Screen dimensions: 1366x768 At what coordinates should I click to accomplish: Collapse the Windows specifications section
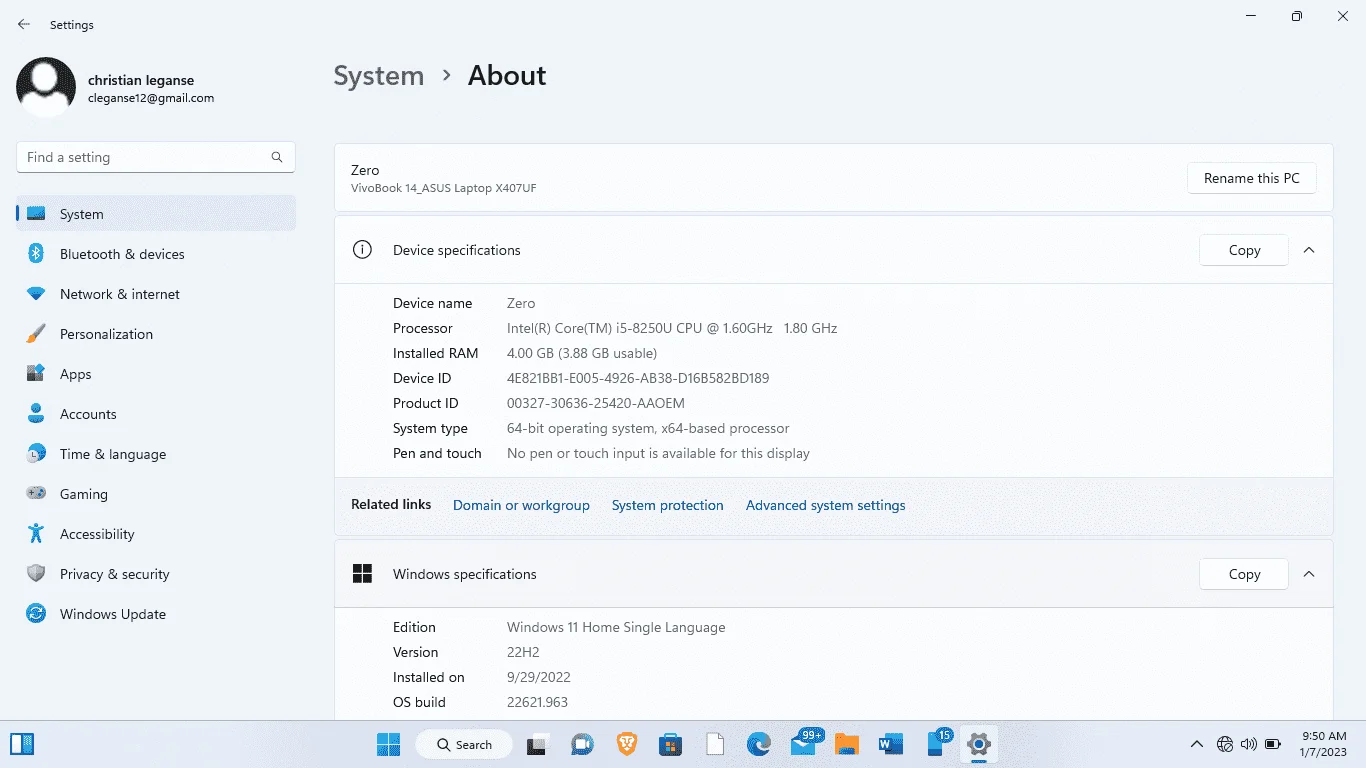[1309, 574]
